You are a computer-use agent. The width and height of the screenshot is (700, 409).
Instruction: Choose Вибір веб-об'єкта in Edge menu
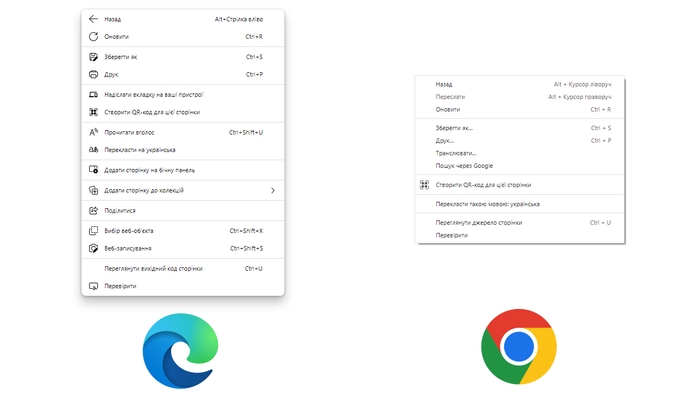(x=183, y=231)
